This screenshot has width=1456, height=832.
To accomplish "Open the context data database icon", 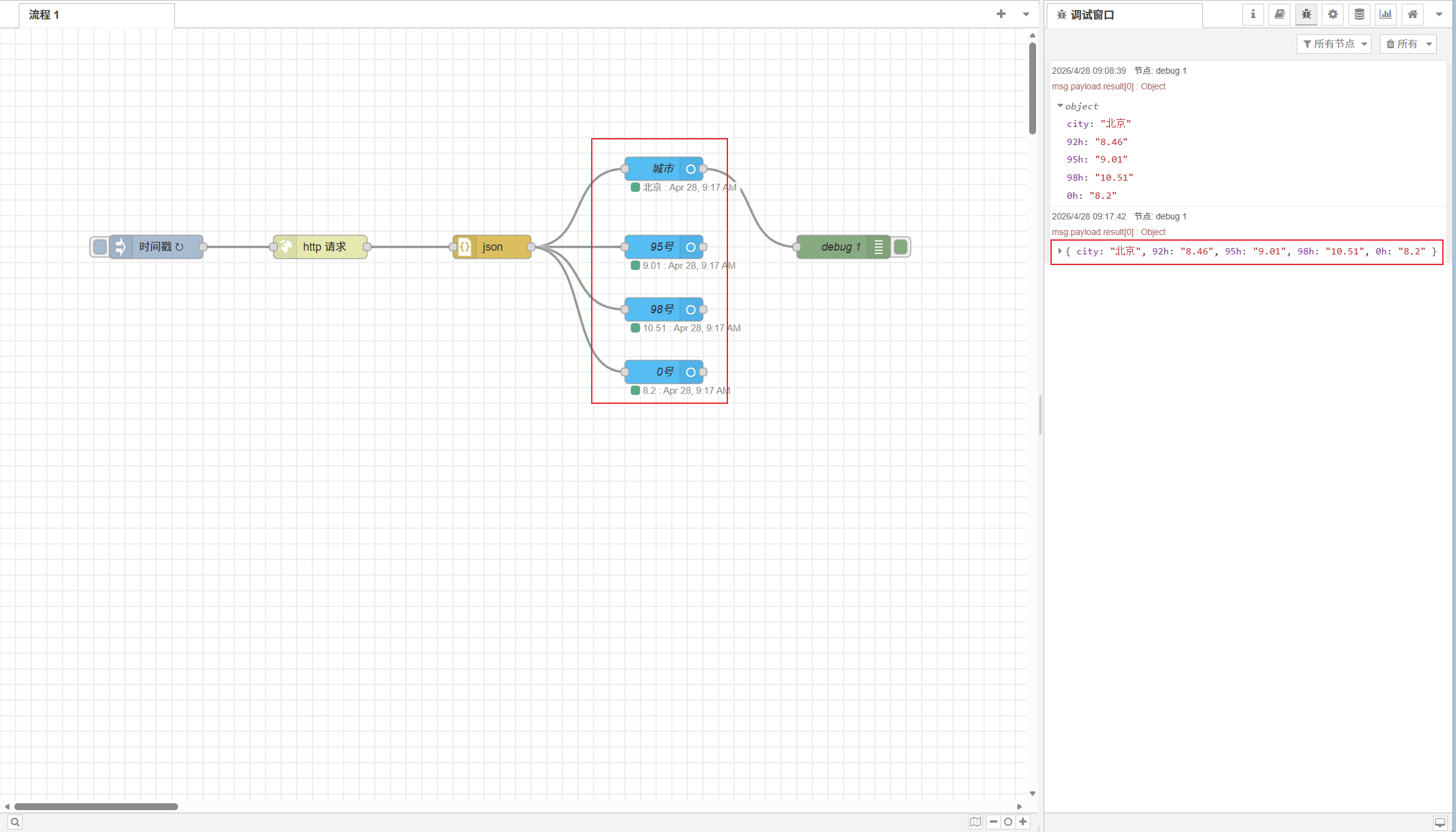I will [1359, 14].
